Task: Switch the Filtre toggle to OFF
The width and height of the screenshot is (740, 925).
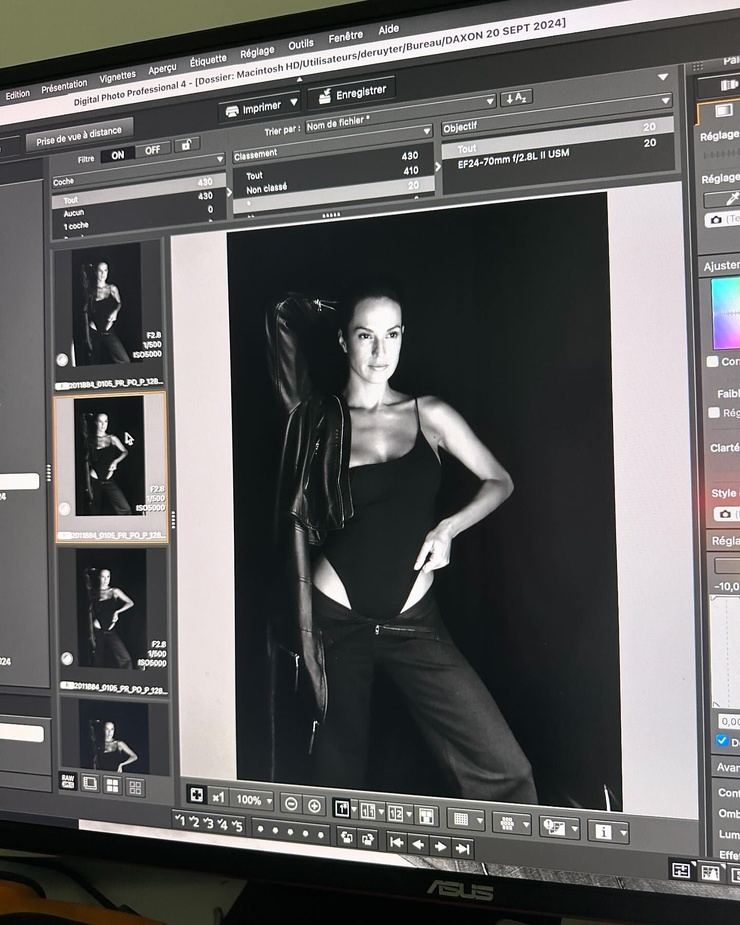Action: (x=152, y=152)
